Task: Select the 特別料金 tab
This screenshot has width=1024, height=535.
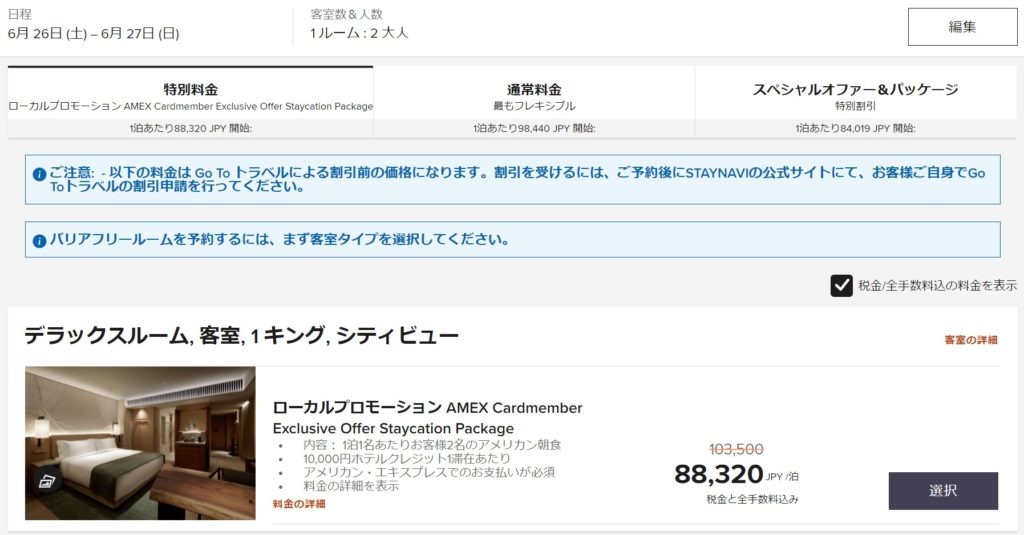Action: click(190, 97)
